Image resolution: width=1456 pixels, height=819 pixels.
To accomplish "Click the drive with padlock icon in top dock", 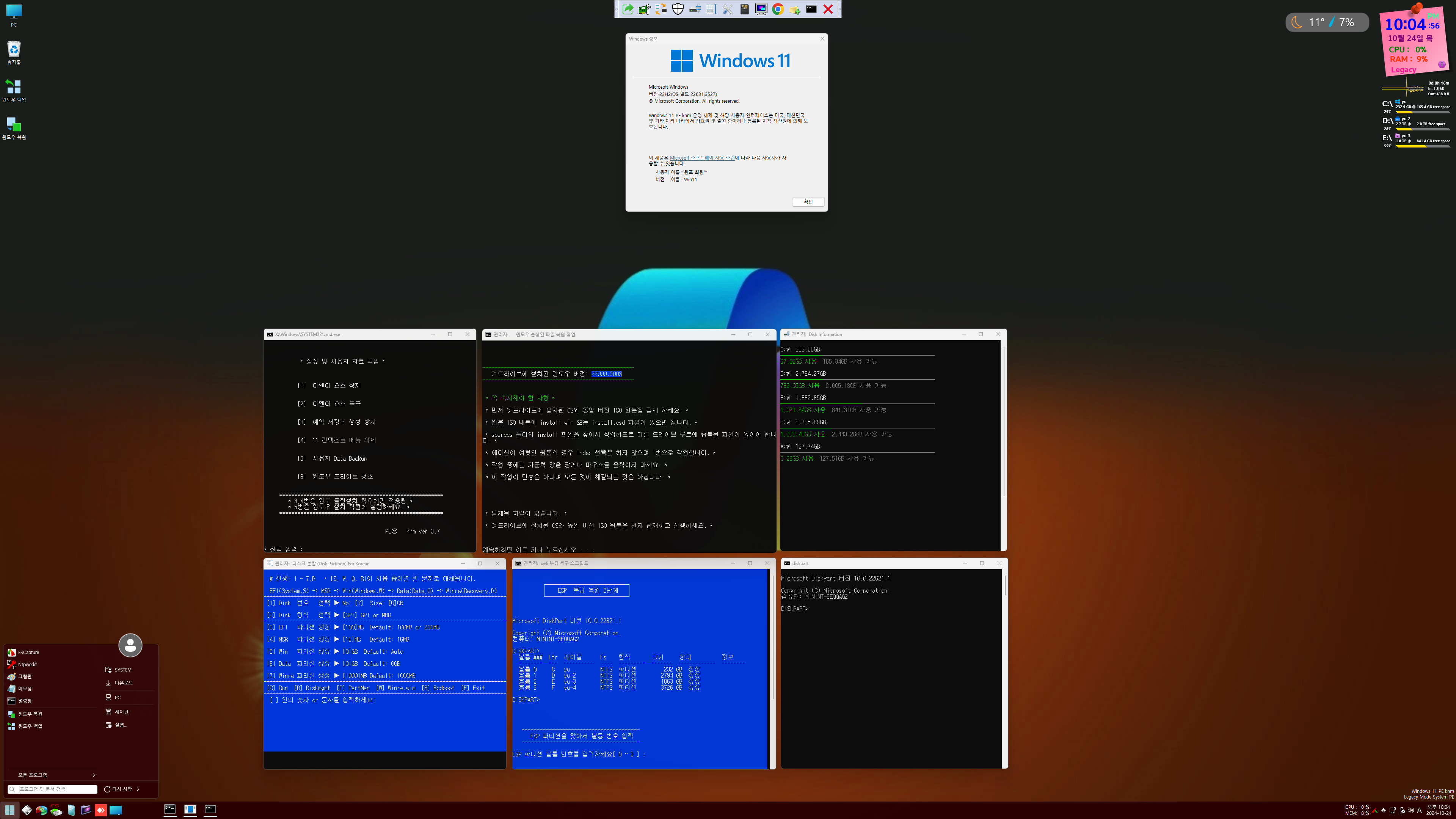I will [x=695, y=9].
